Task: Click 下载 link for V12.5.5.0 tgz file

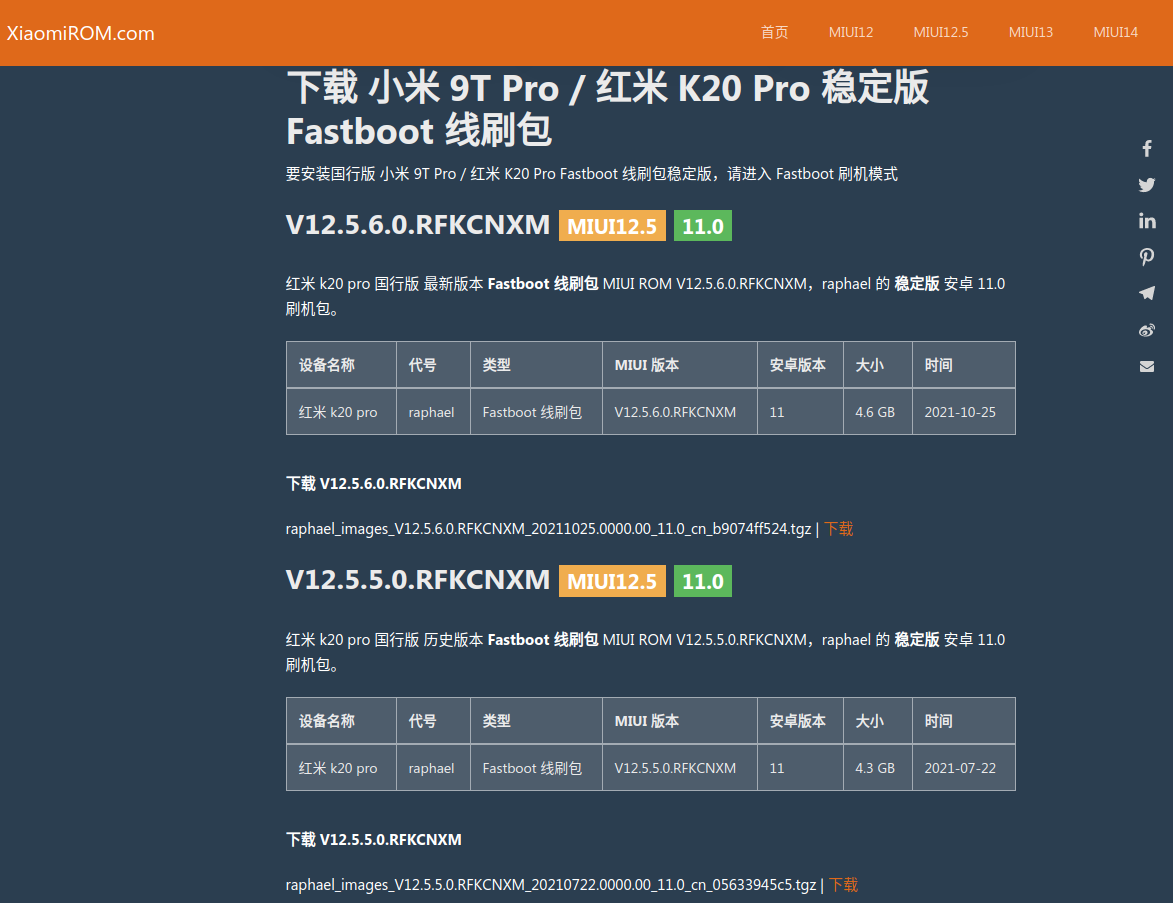Action: pyautogui.click(x=843, y=885)
